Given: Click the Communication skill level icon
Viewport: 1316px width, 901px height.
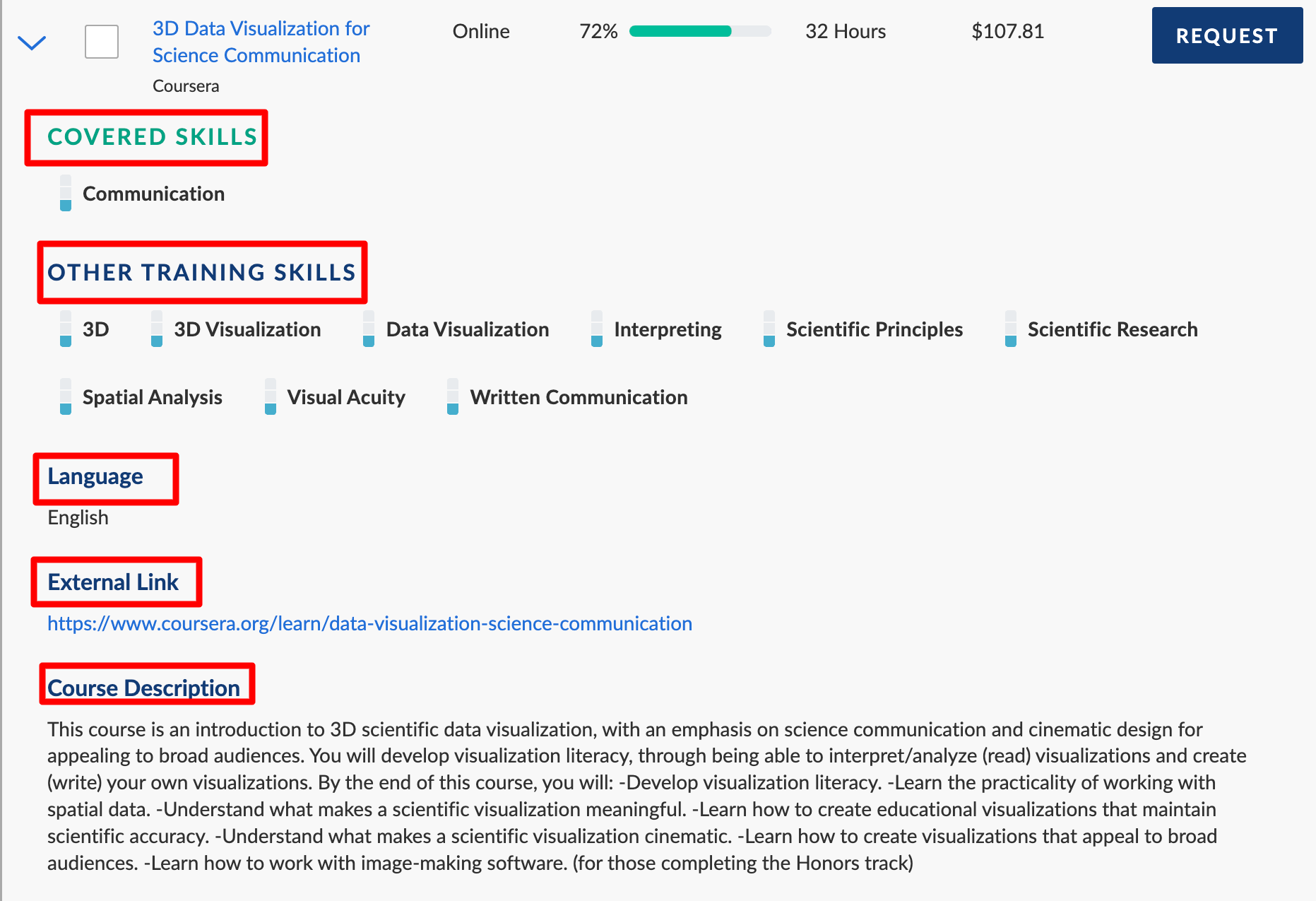Looking at the screenshot, I should [66, 194].
